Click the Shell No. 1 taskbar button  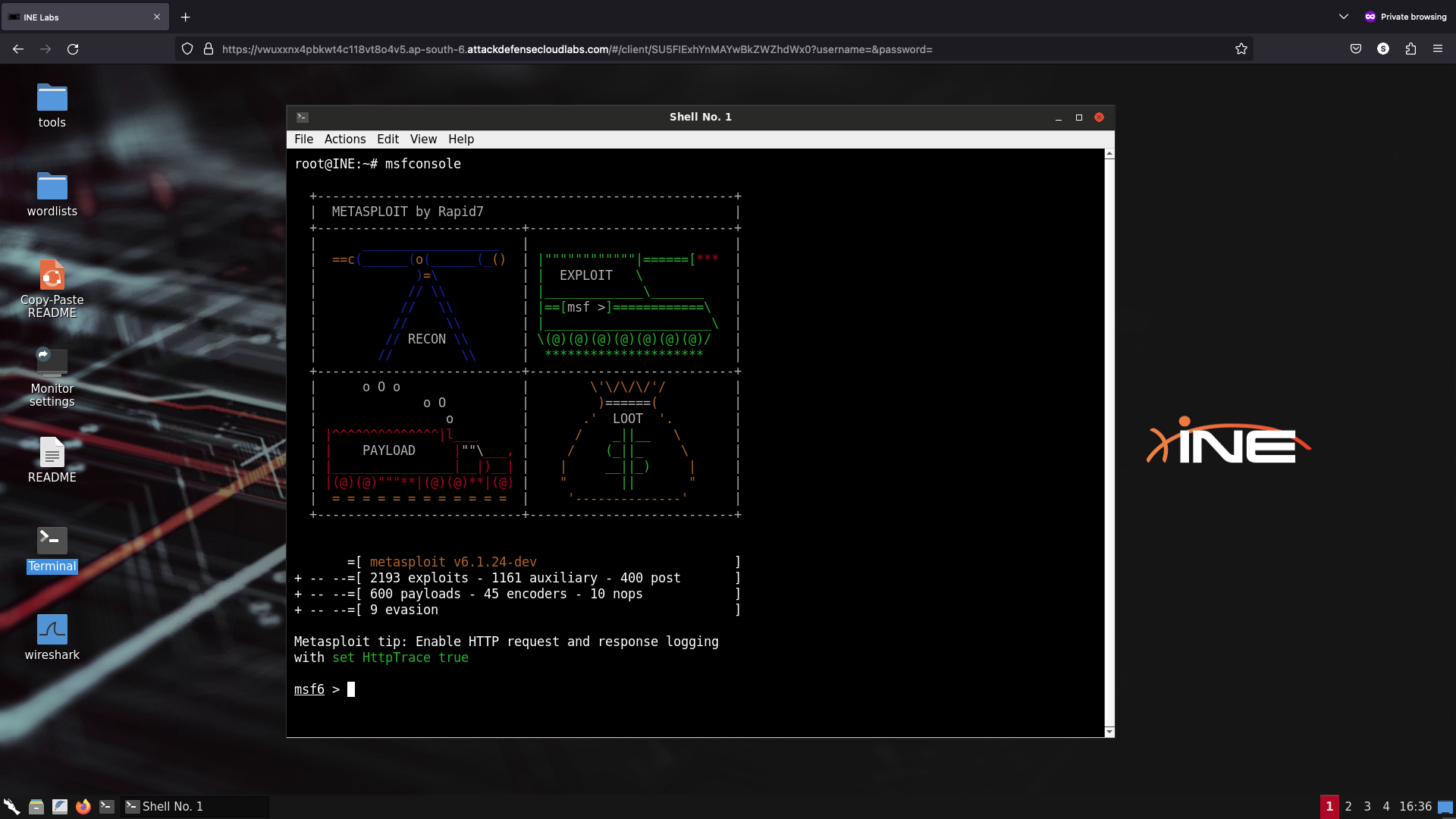click(x=195, y=807)
